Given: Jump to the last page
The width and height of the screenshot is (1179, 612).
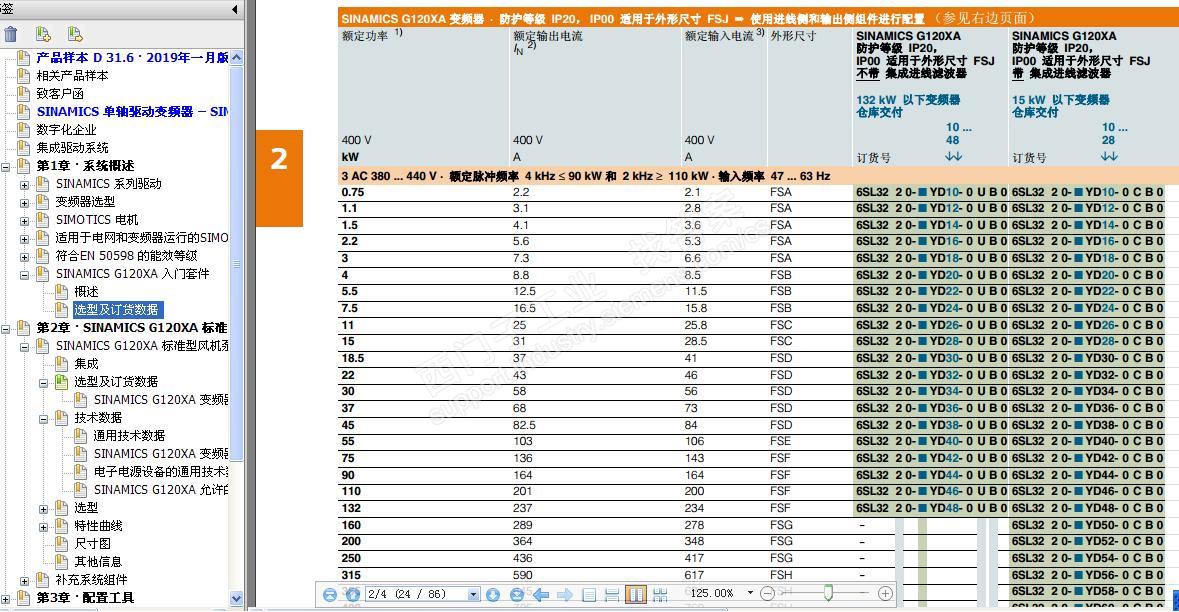Looking at the screenshot, I should click(516, 594).
